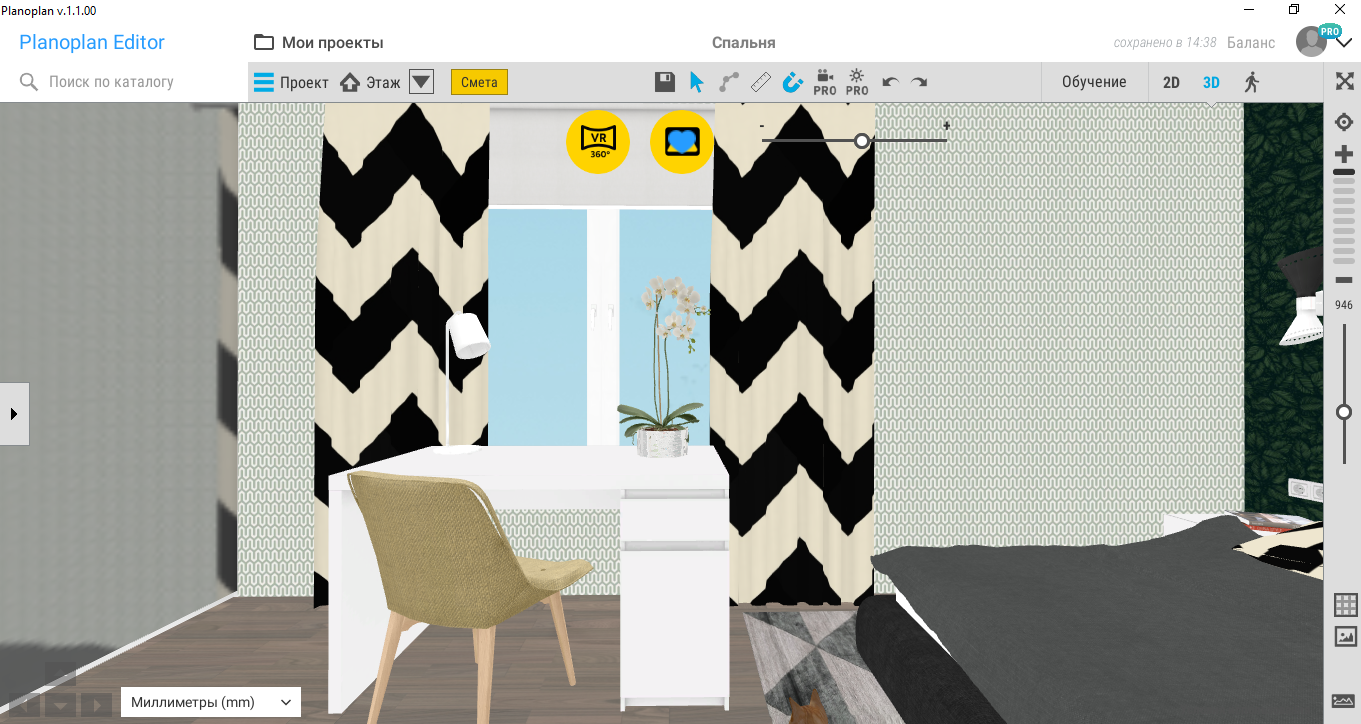Click the сохранено в 14:38 status
1361x724 pixels.
[1165, 43]
